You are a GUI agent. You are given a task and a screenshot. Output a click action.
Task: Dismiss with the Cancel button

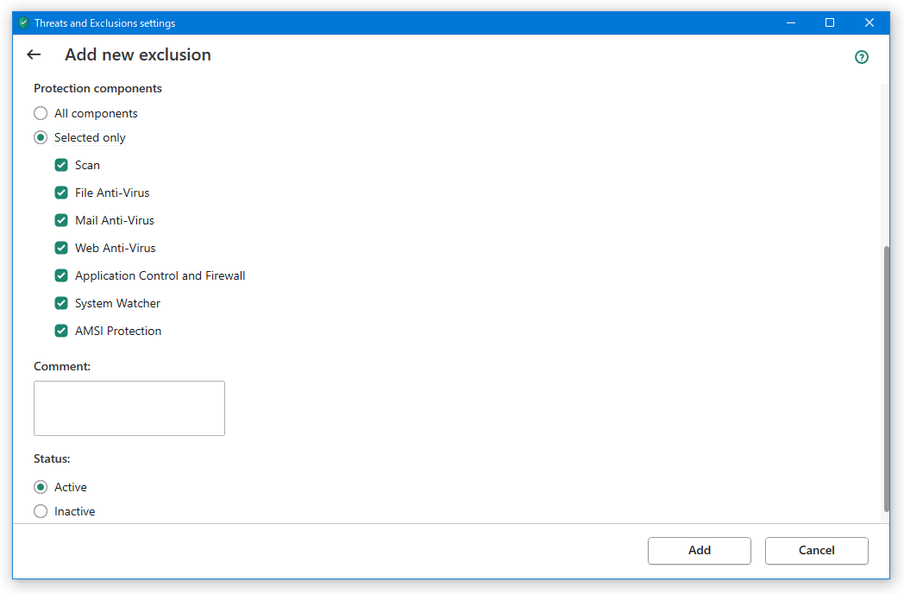click(x=816, y=551)
